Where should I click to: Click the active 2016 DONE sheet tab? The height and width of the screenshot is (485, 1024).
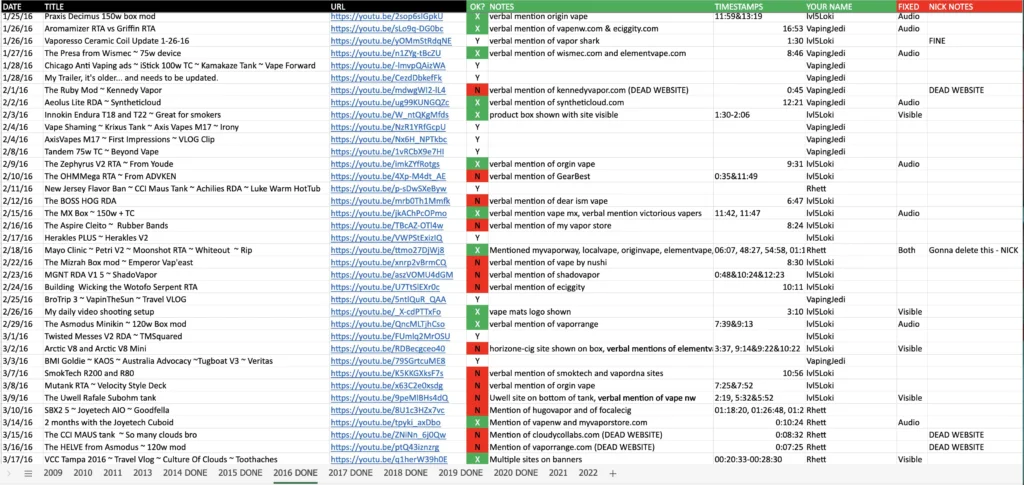[x=295, y=473]
